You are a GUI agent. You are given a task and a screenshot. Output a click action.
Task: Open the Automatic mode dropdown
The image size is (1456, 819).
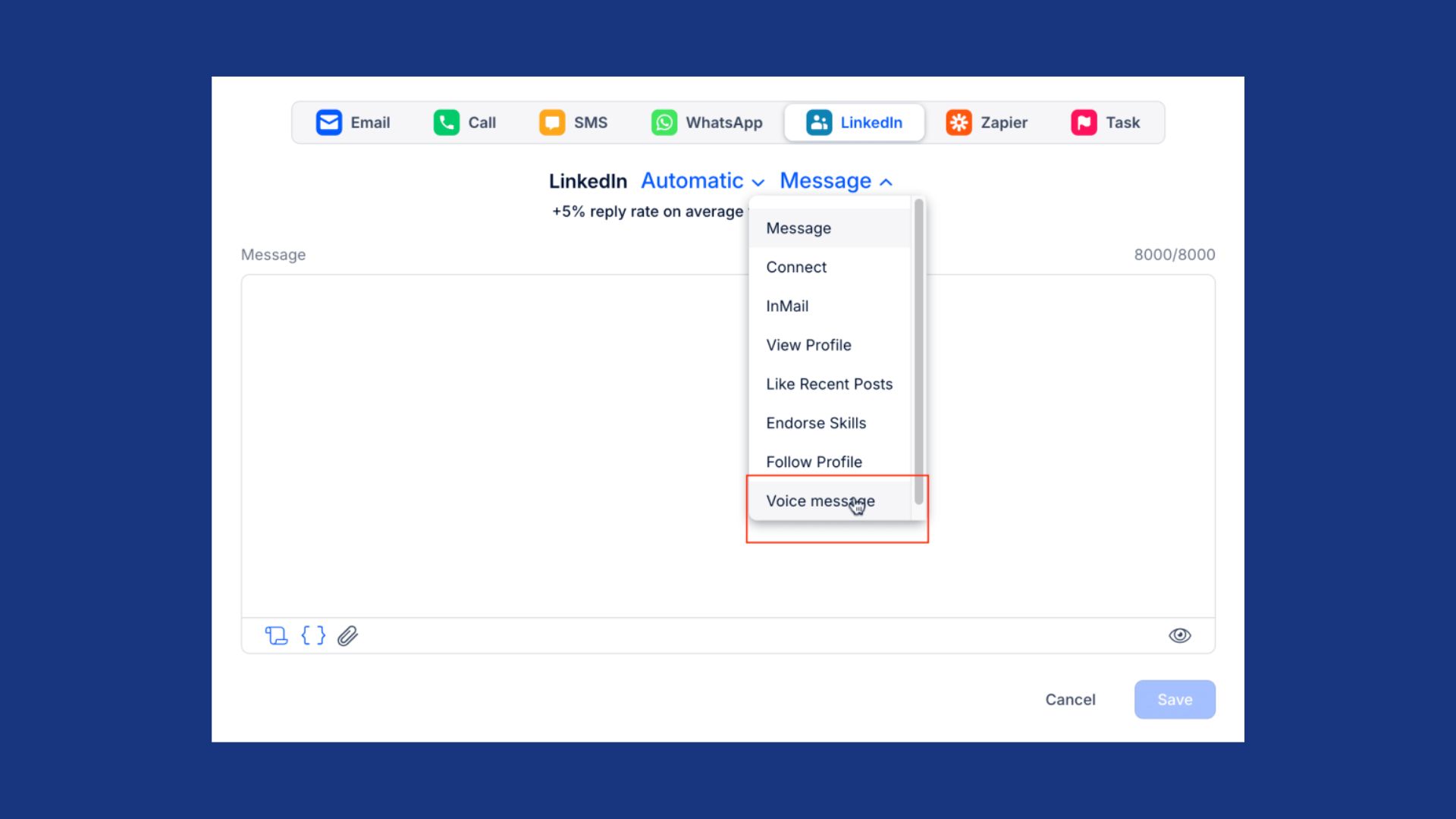point(701,180)
